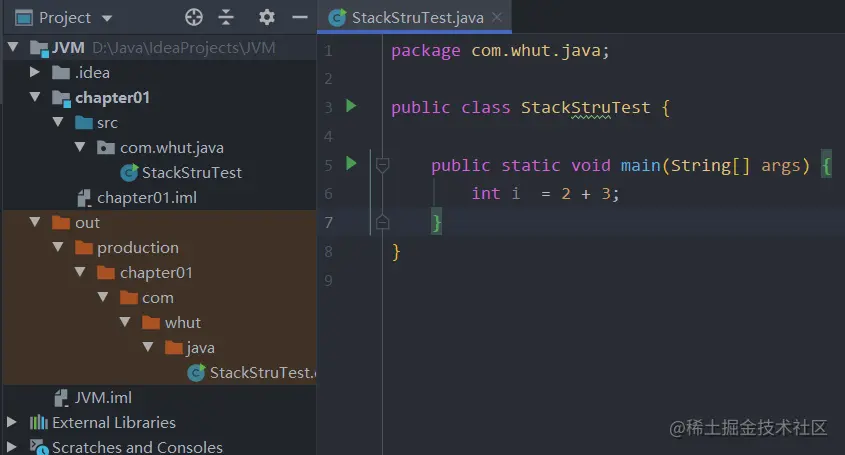This screenshot has width=845, height=455.
Task: Select the chapter01.iml file name
Action: (147, 198)
